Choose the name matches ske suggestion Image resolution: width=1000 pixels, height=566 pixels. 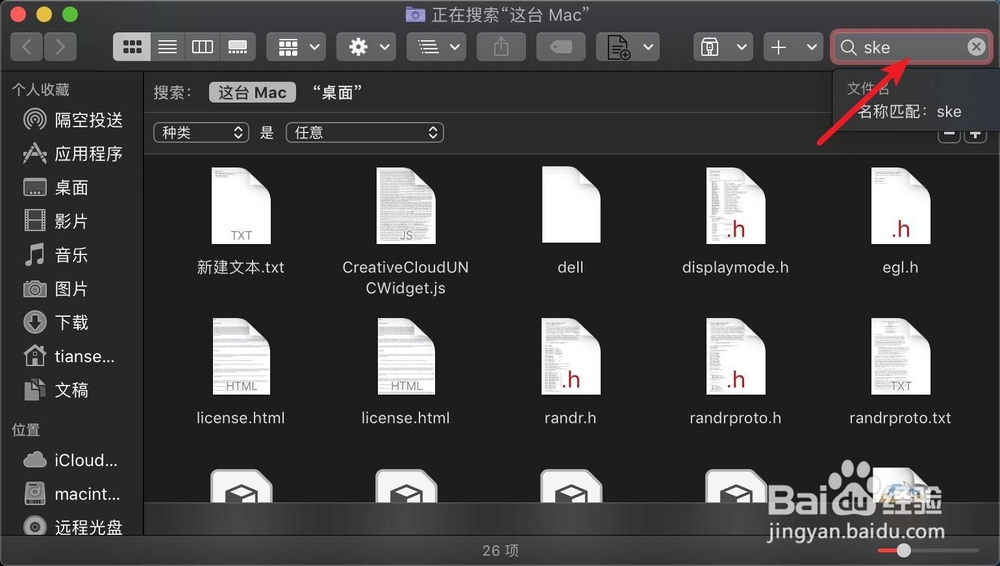click(909, 112)
